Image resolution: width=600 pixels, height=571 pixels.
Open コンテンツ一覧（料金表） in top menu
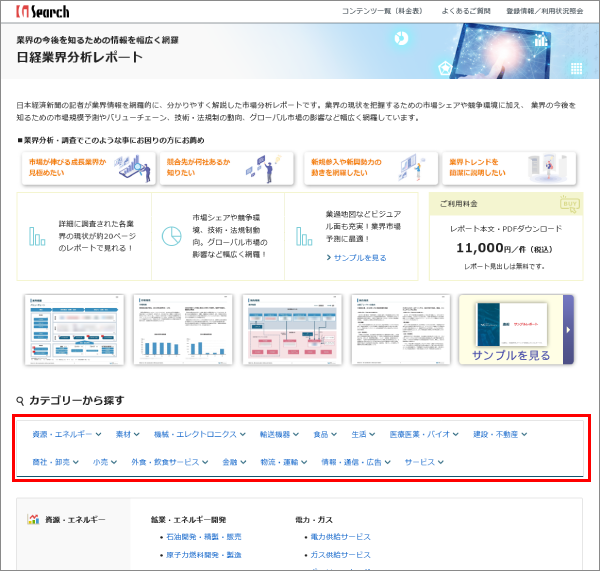coord(382,11)
